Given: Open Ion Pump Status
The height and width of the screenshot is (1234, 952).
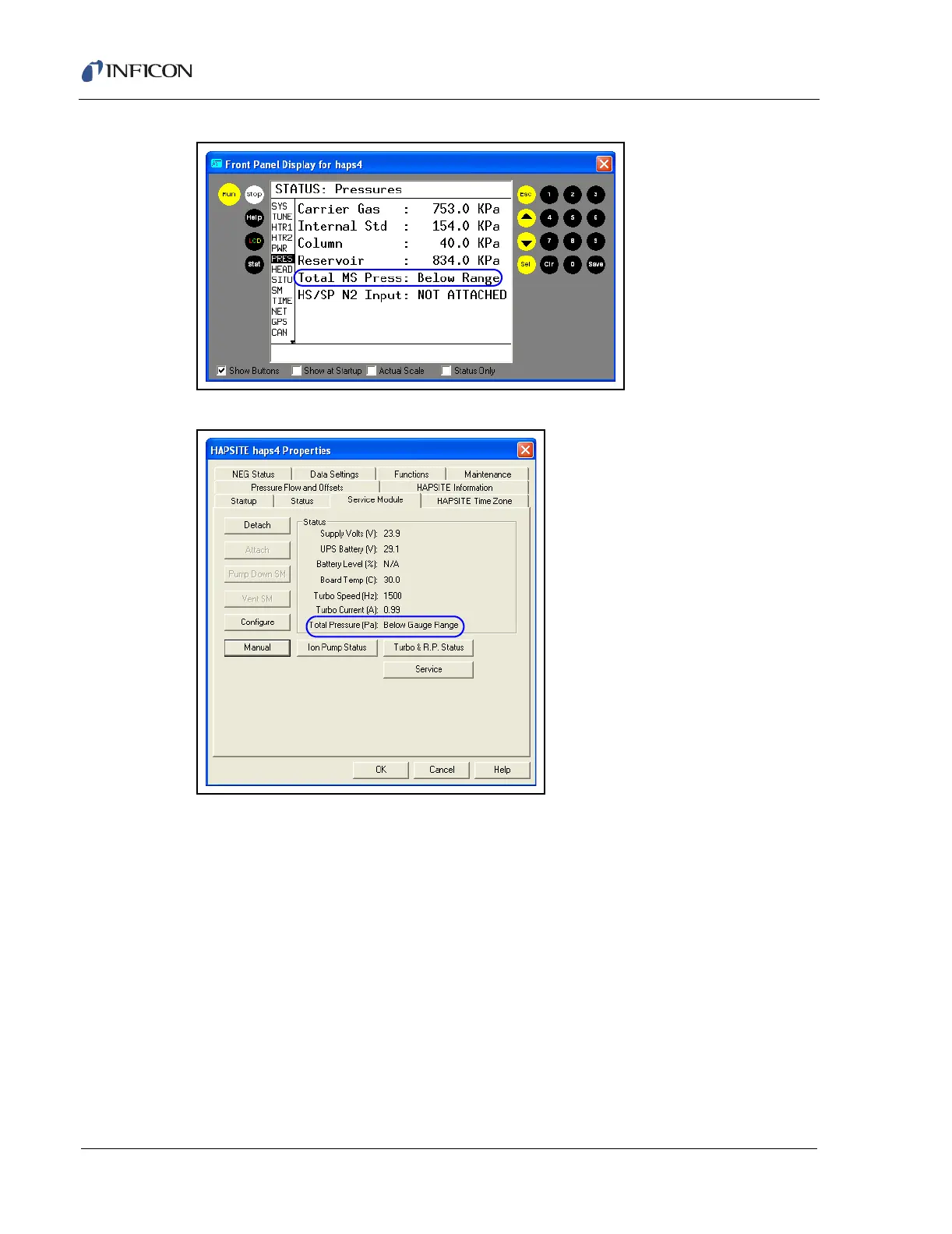Looking at the screenshot, I should point(337,647).
